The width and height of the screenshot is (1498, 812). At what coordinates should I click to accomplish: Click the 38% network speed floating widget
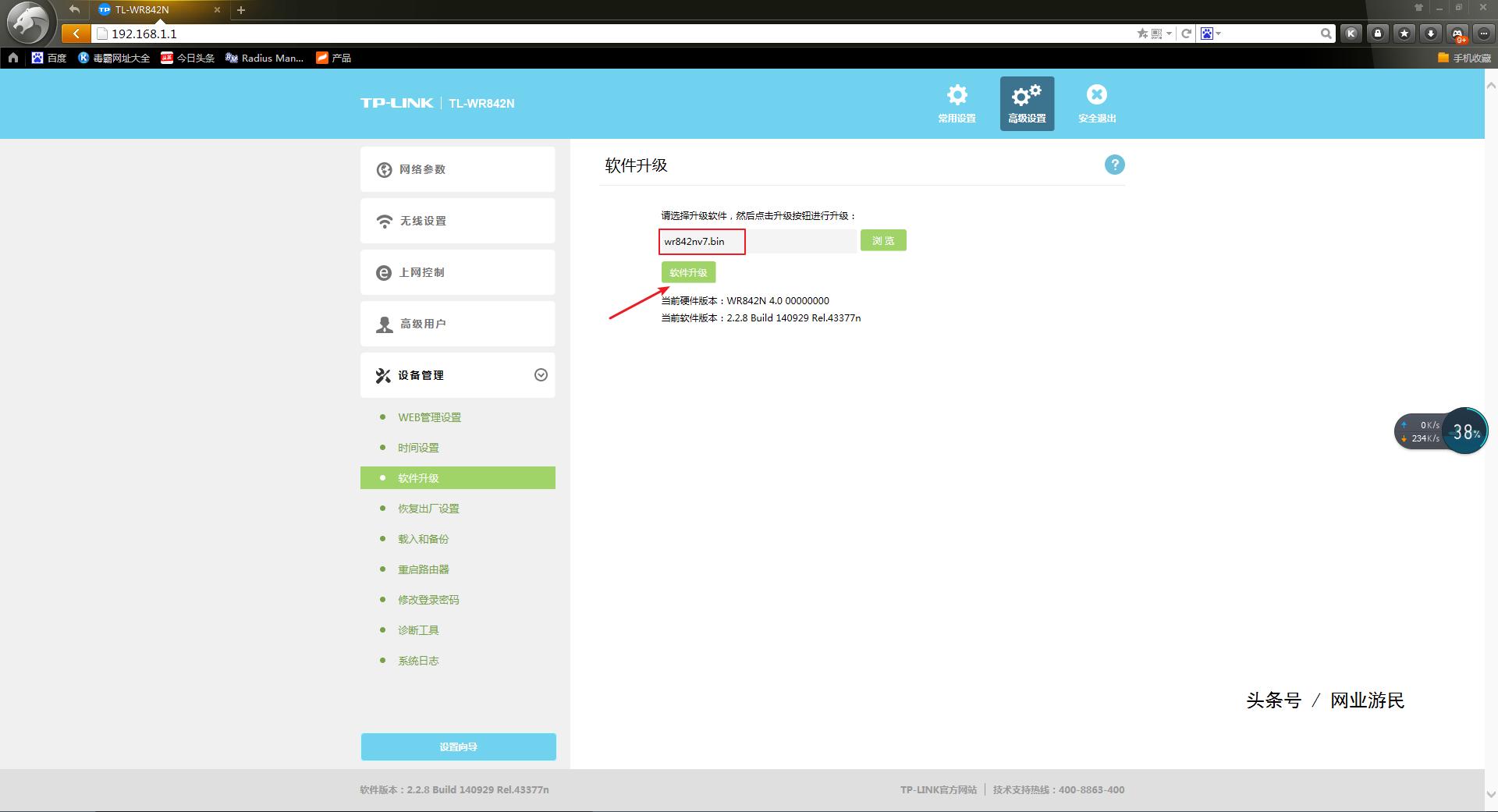point(1441,431)
